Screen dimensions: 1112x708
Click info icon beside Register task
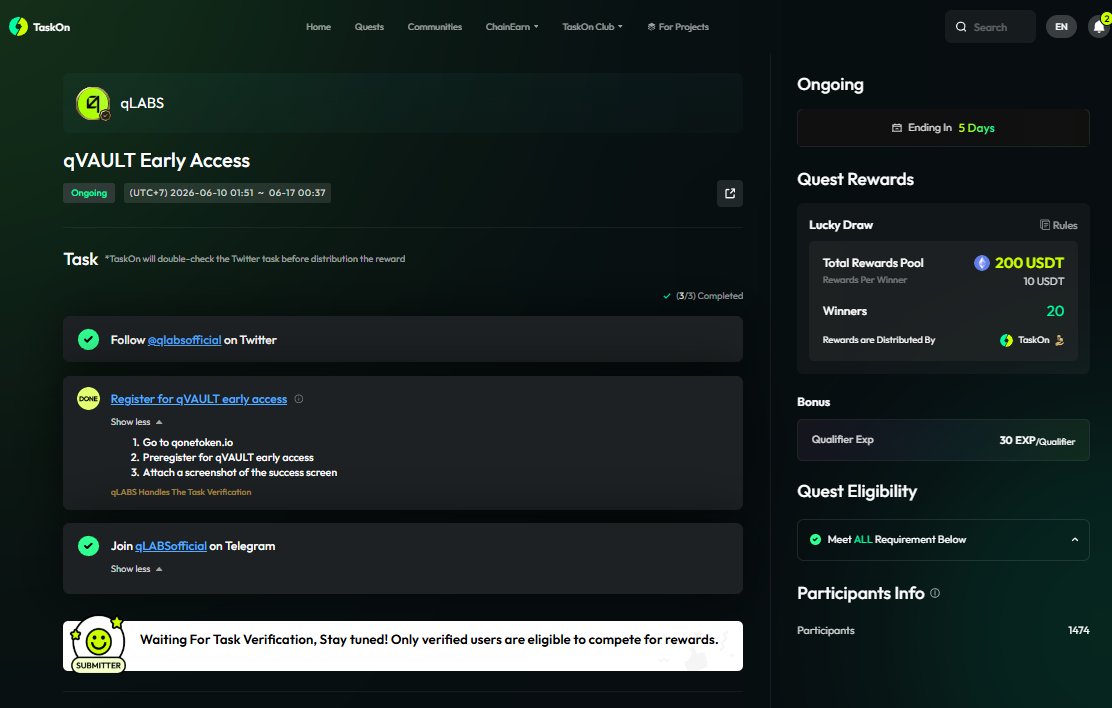coord(299,399)
